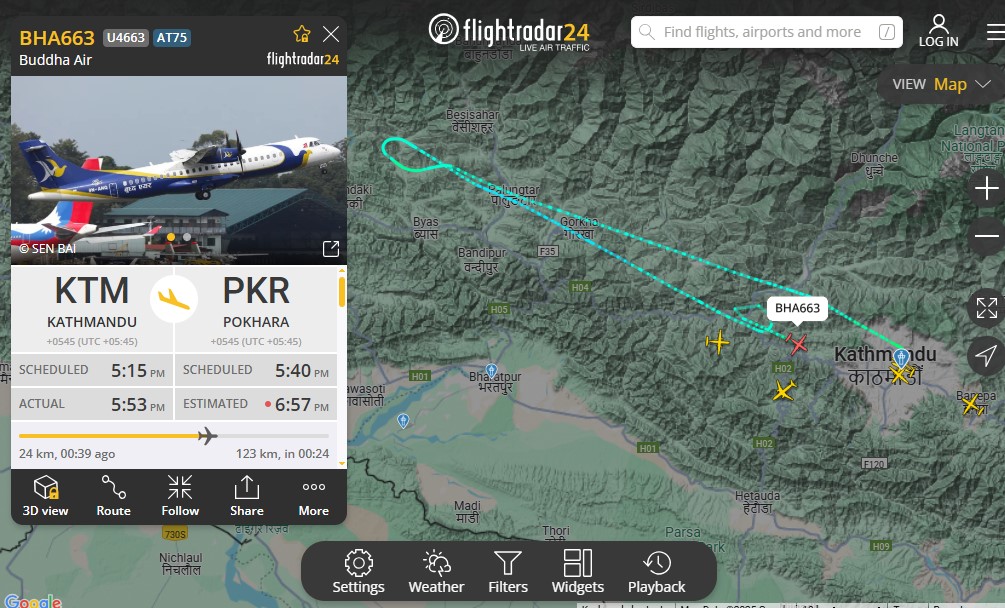The height and width of the screenshot is (608, 1005).
Task: Open aircraft photo in external link
Action: point(331,249)
